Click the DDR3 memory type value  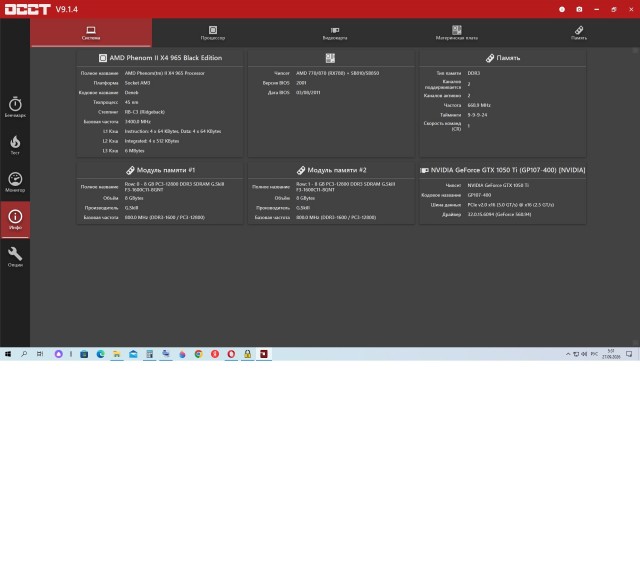tap(474, 73)
